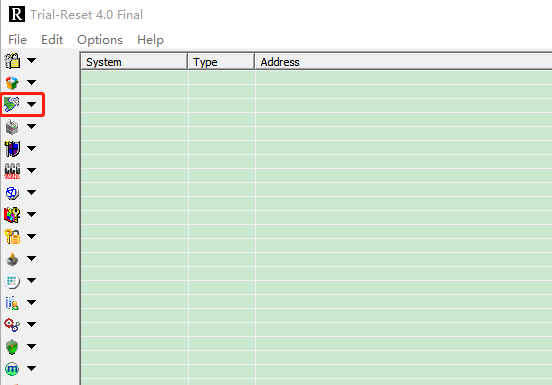Sort by the System column header
The height and width of the screenshot is (385, 552).
tap(134, 62)
